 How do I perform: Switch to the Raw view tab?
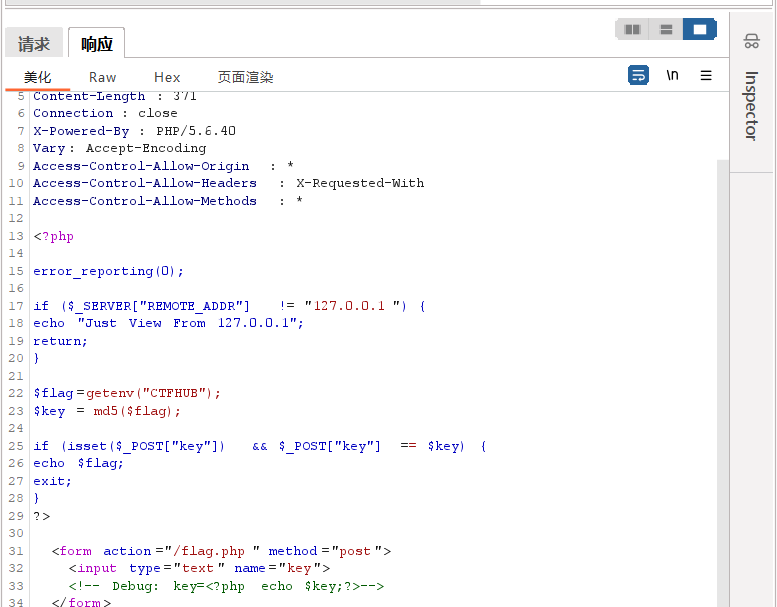point(102,77)
